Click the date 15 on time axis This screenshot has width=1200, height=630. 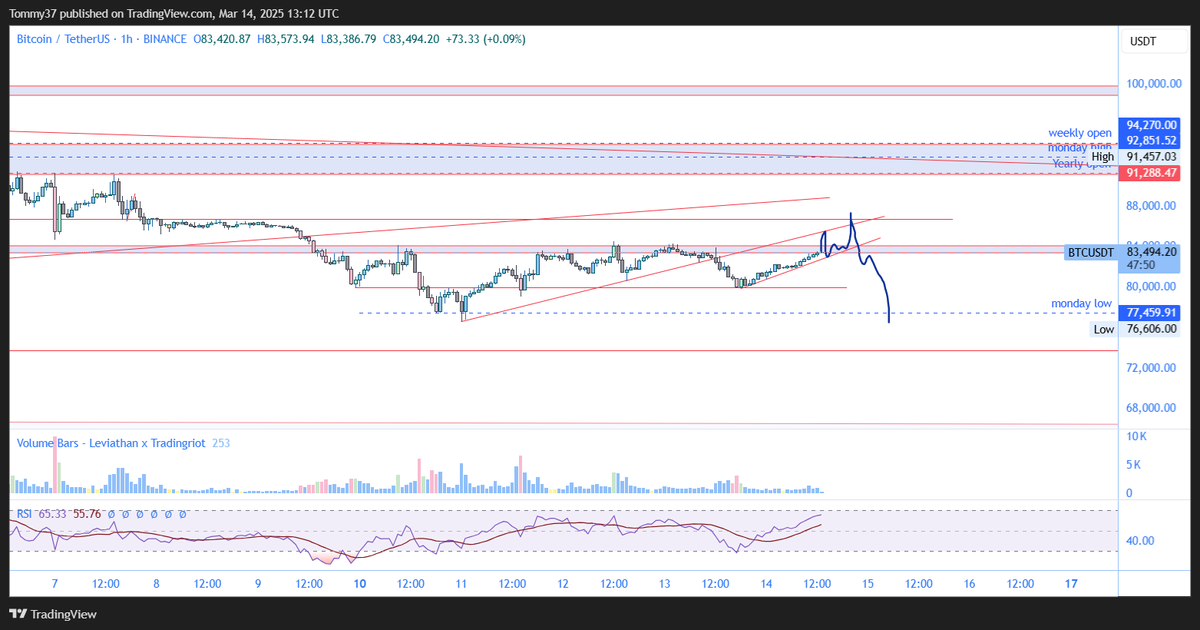867,584
